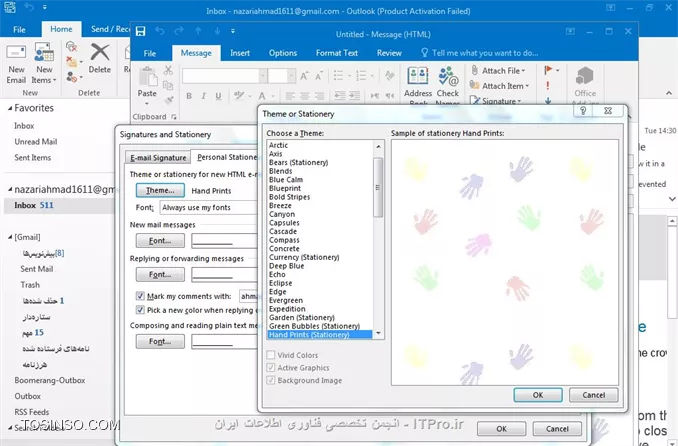678x446 pixels.
Task: Open the font name combo box dropdown
Action: (262, 76)
